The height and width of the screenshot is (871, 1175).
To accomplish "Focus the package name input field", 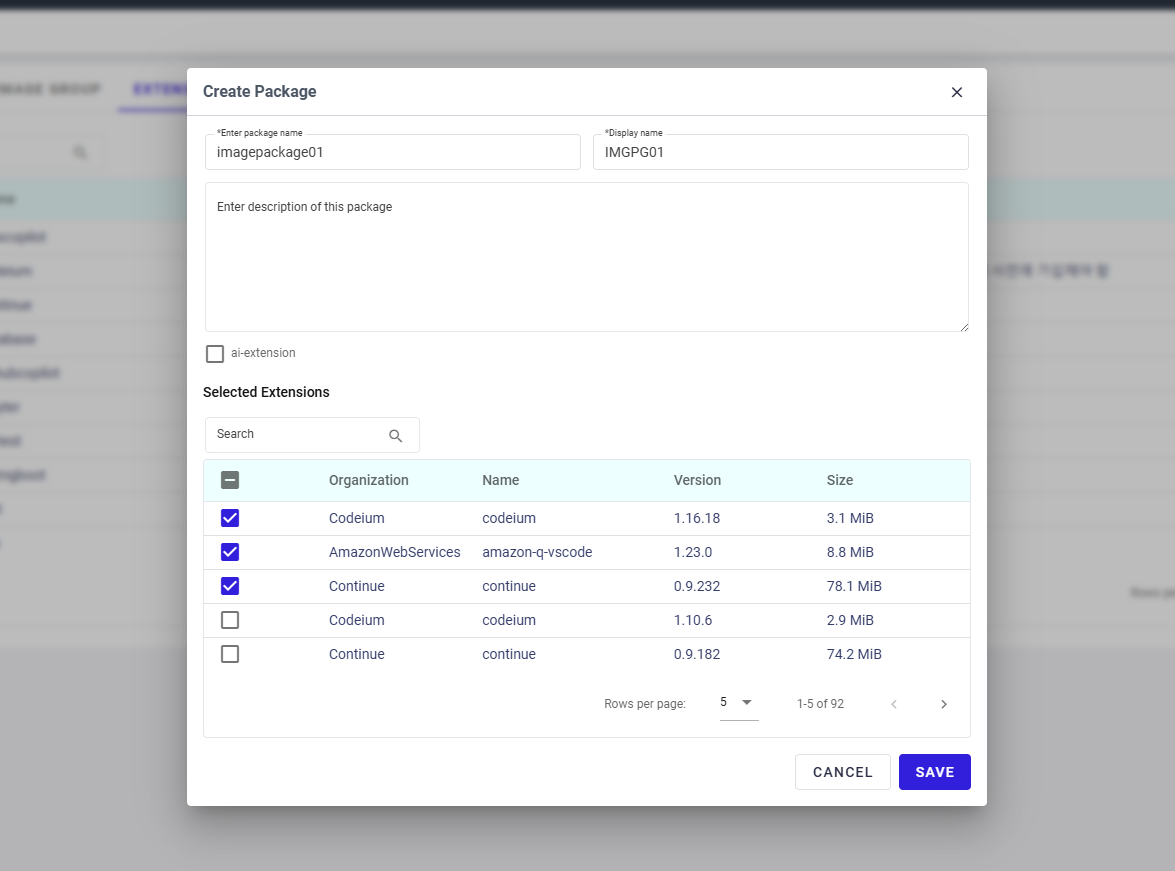I will point(393,152).
